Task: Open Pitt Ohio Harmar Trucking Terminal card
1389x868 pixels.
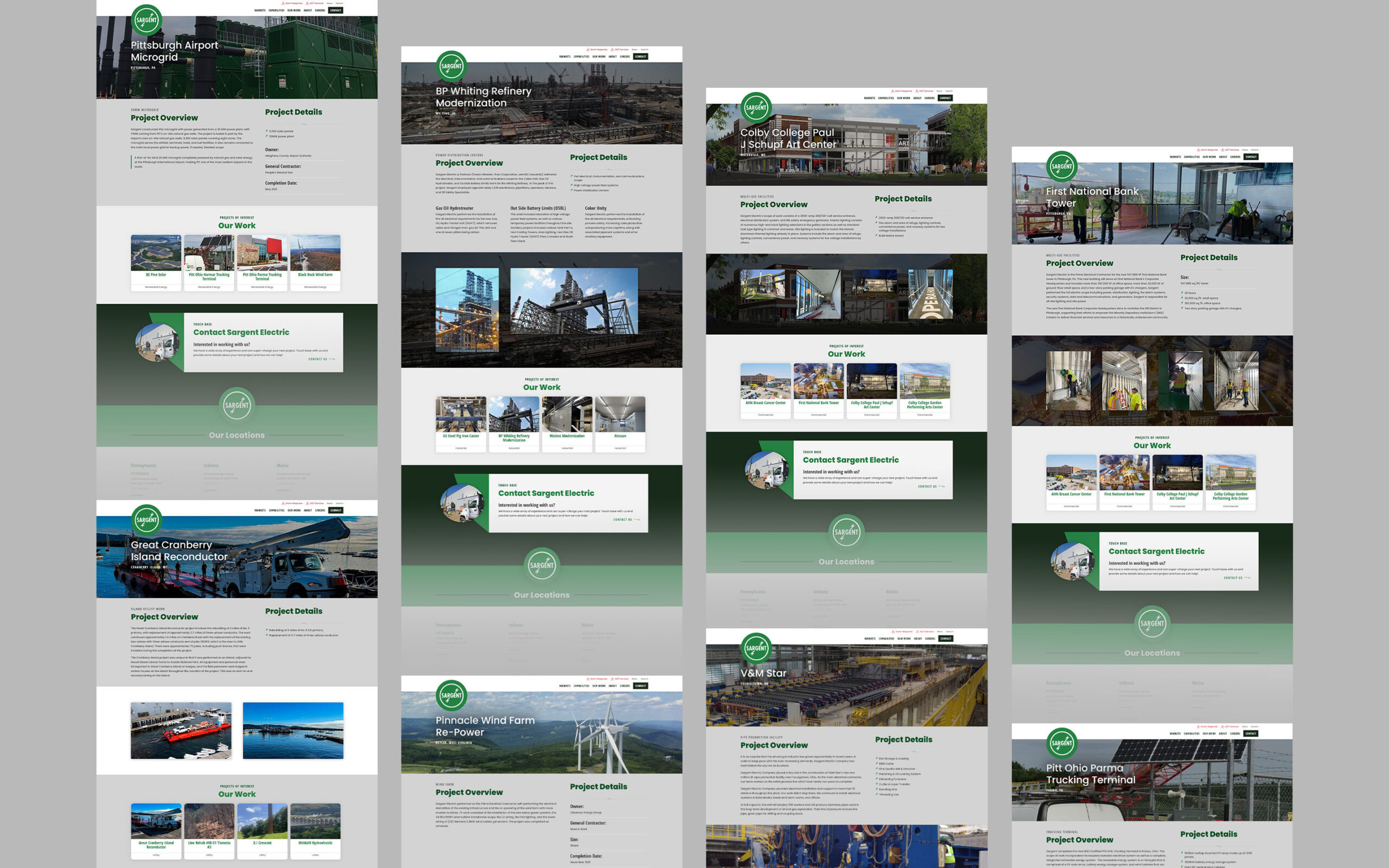Action: pyautogui.click(x=209, y=263)
